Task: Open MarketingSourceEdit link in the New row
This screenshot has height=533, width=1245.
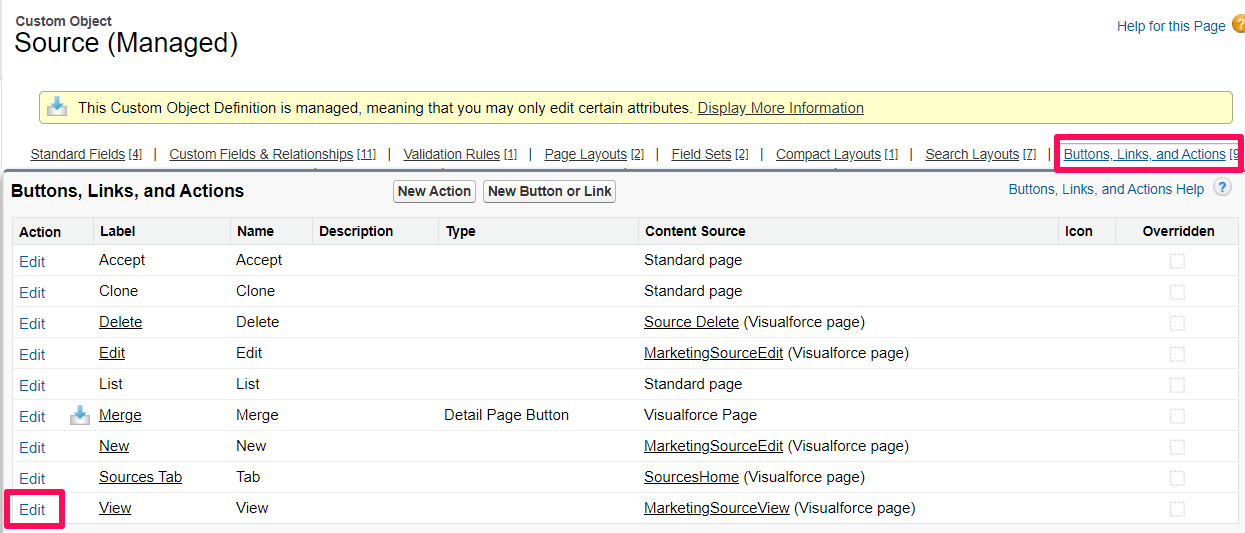Action: [x=713, y=446]
